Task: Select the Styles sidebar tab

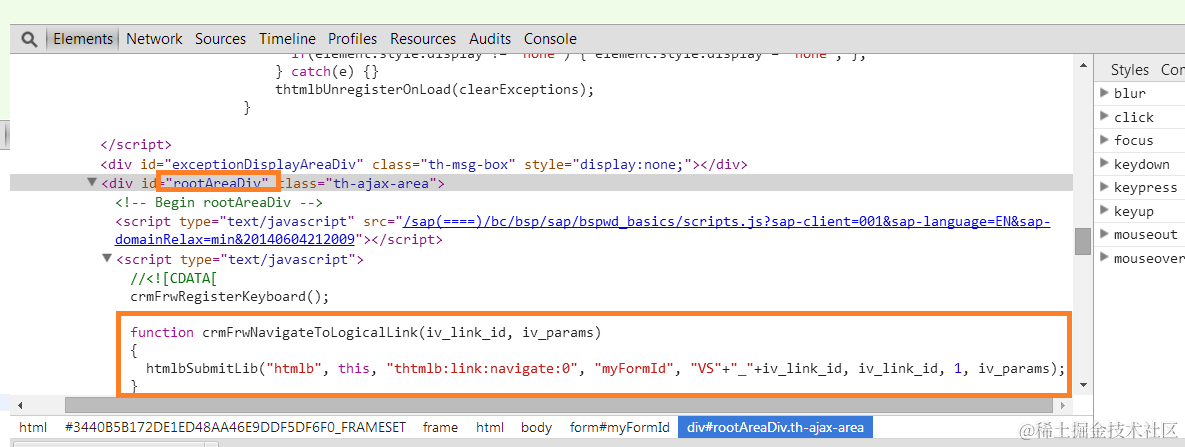Action: tap(1129, 70)
